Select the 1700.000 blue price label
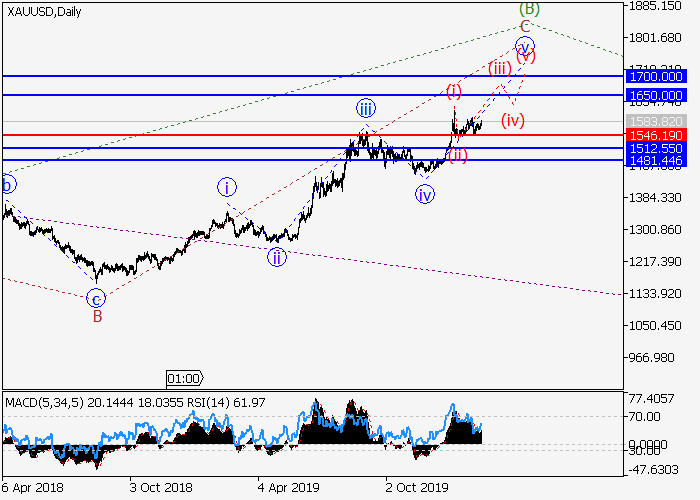Image resolution: width=700 pixels, height=500 pixels. click(655, 76)
